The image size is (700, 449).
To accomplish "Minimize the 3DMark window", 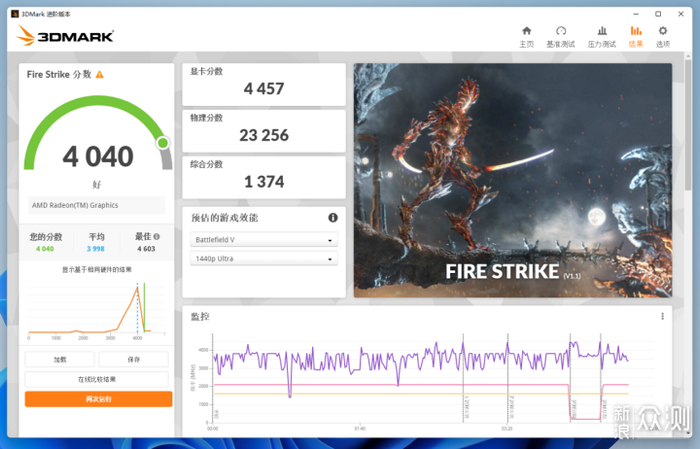I will 636,14.
